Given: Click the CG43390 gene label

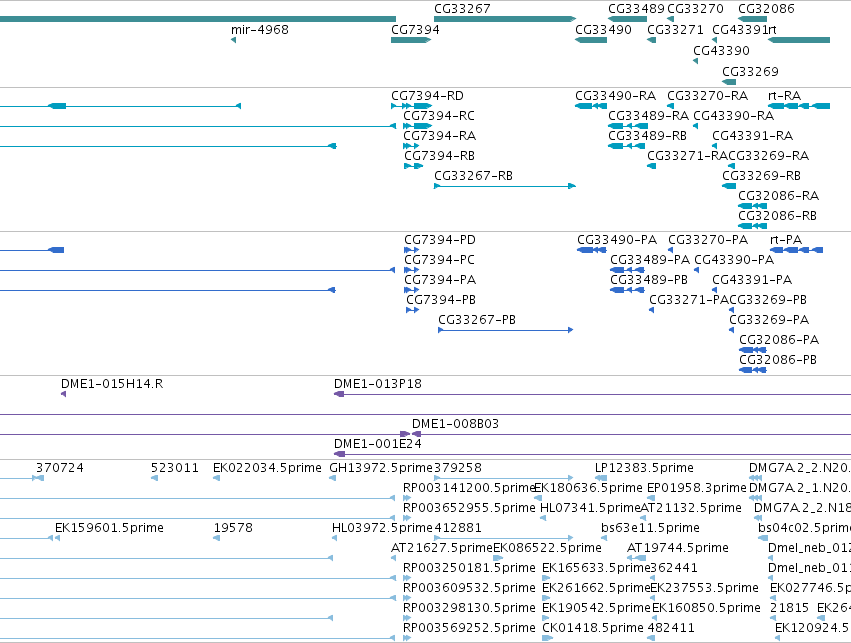Looking at the screenshot, I should [x=721, y=50].
